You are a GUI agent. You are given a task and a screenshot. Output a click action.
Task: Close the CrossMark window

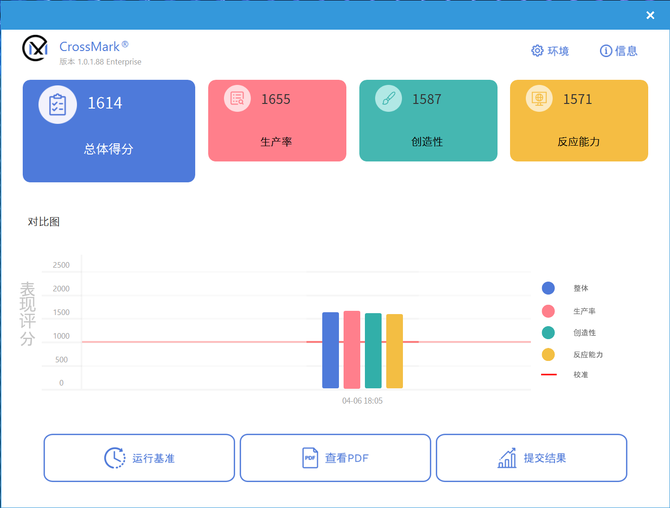coord(651,15)
